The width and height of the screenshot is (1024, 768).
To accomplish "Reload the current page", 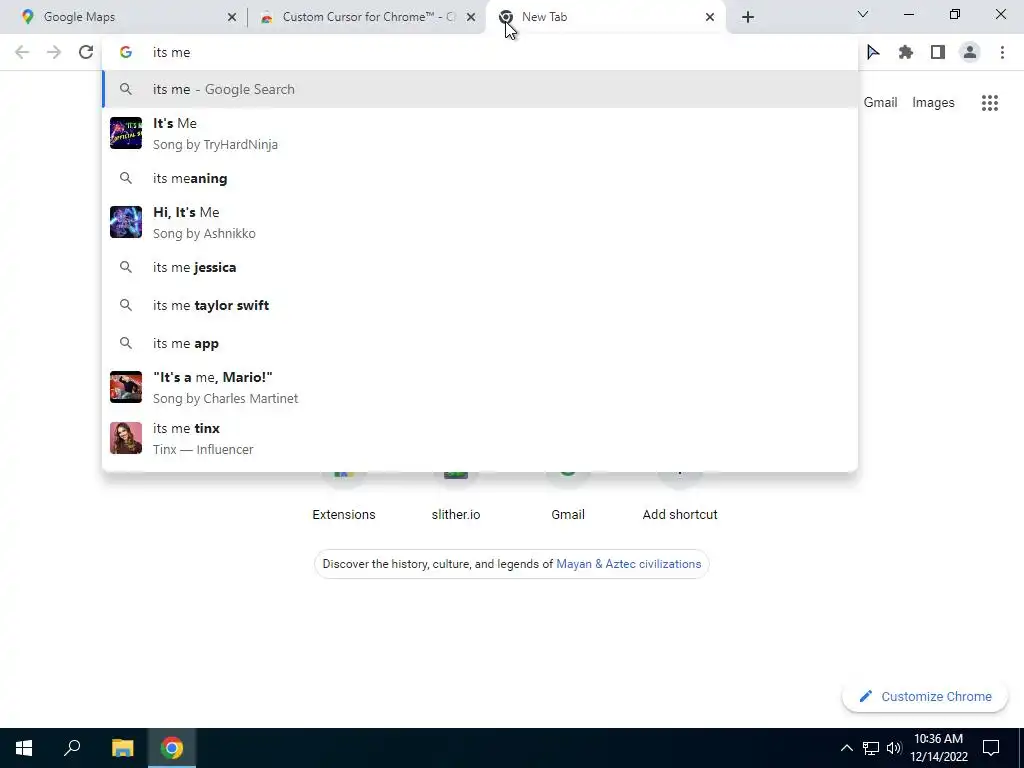I will tap(86, 52).
